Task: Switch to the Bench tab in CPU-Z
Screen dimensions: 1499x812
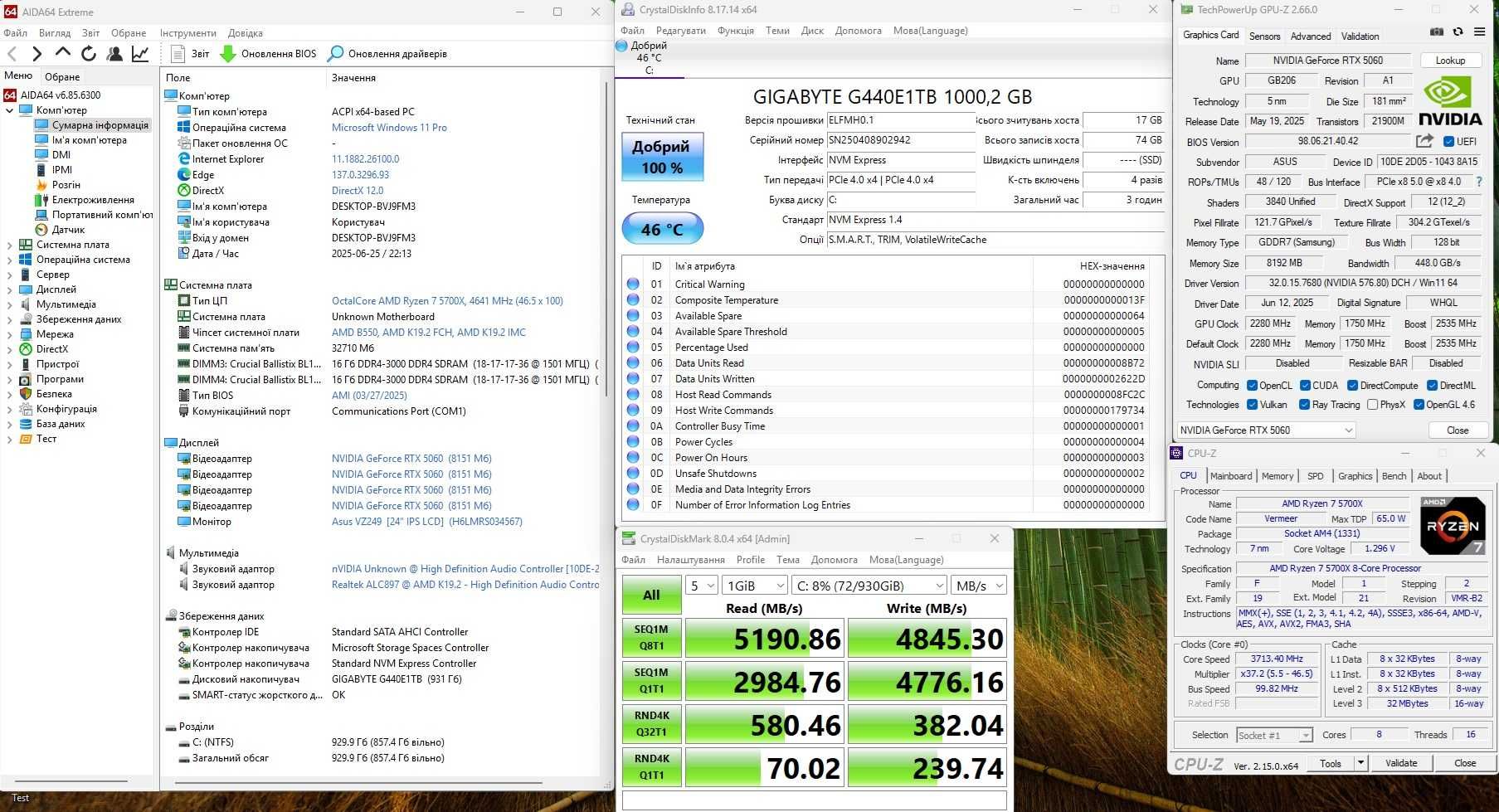Action: [1394, 476]
